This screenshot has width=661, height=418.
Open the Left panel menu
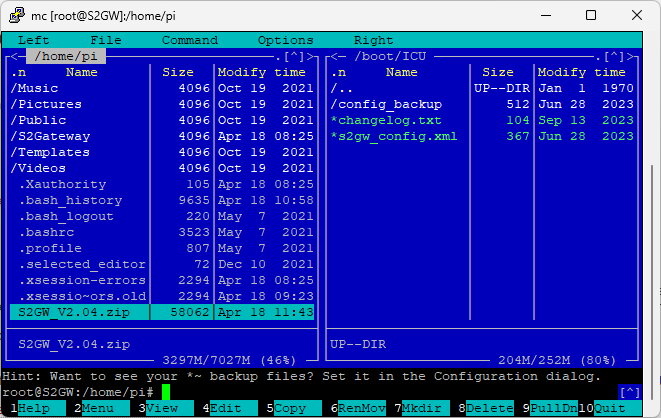tap(33, 40)
